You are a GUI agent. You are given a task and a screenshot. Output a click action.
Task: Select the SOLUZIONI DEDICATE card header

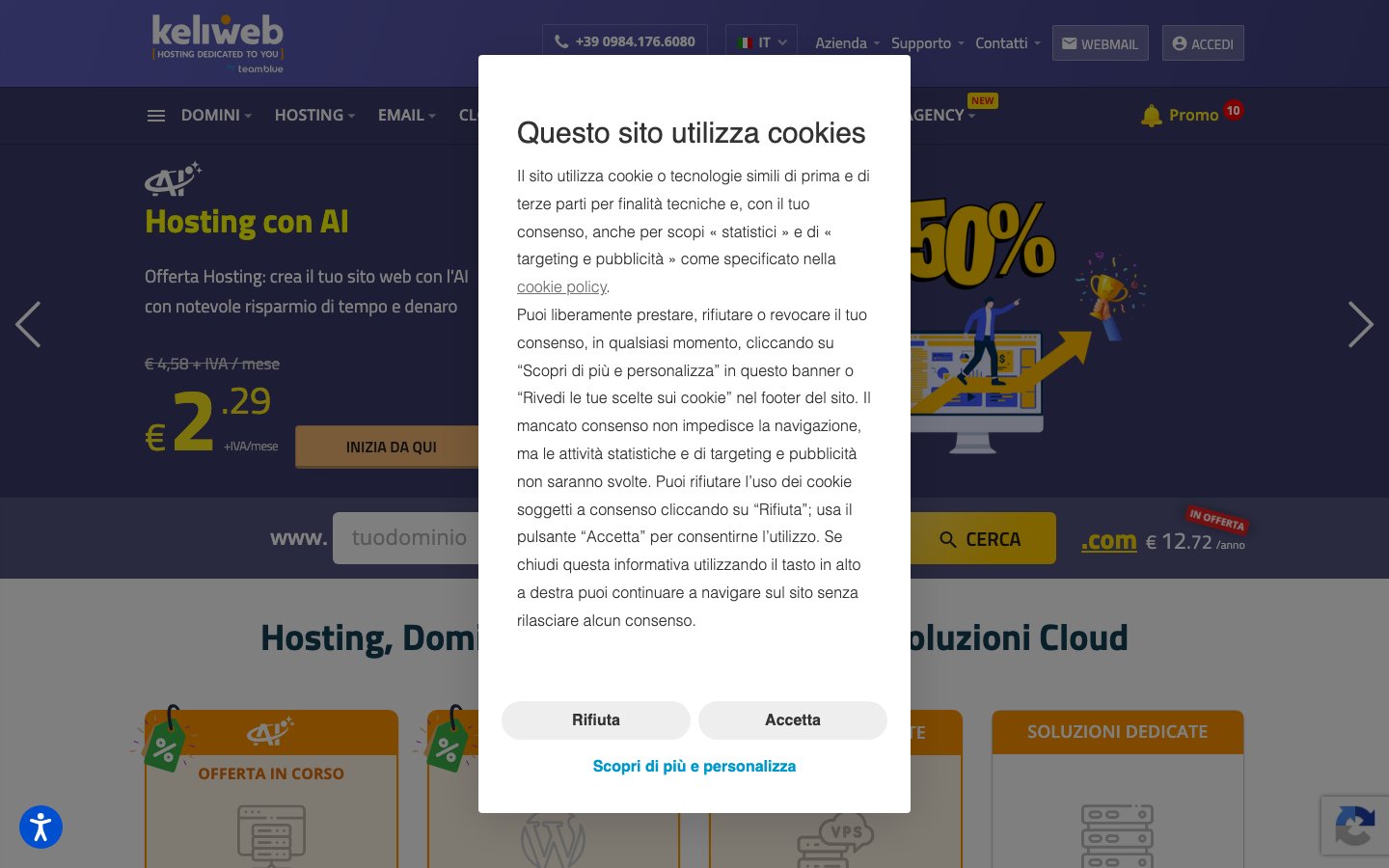(1117, 732)
